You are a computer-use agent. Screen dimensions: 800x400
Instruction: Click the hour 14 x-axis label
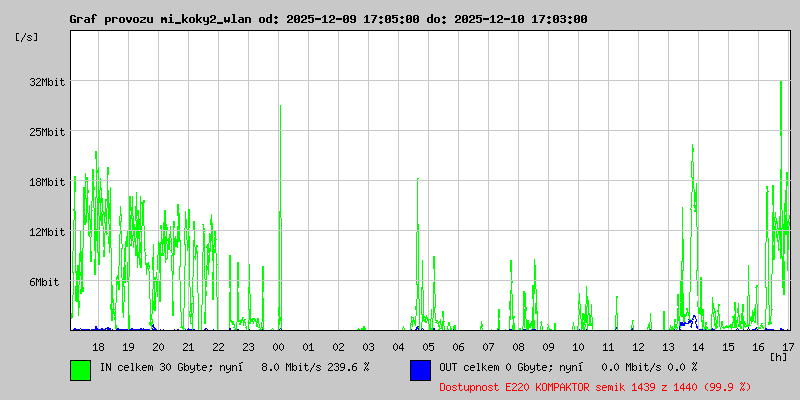(698, 347)
